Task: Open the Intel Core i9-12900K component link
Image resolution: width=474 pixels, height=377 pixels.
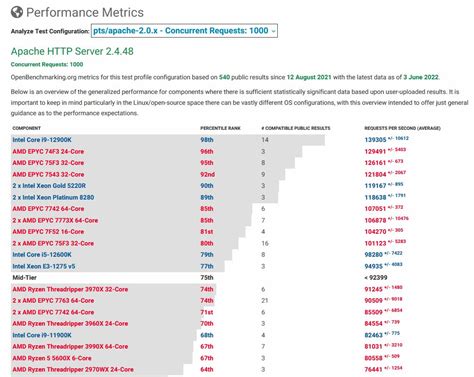Action: [x=42, y=140]
